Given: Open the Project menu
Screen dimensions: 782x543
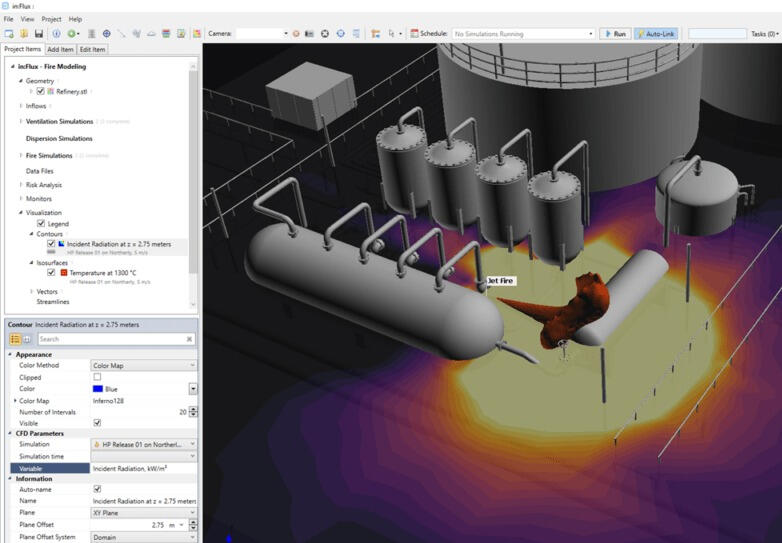Looking at the screenshot, I should (50, 19).
